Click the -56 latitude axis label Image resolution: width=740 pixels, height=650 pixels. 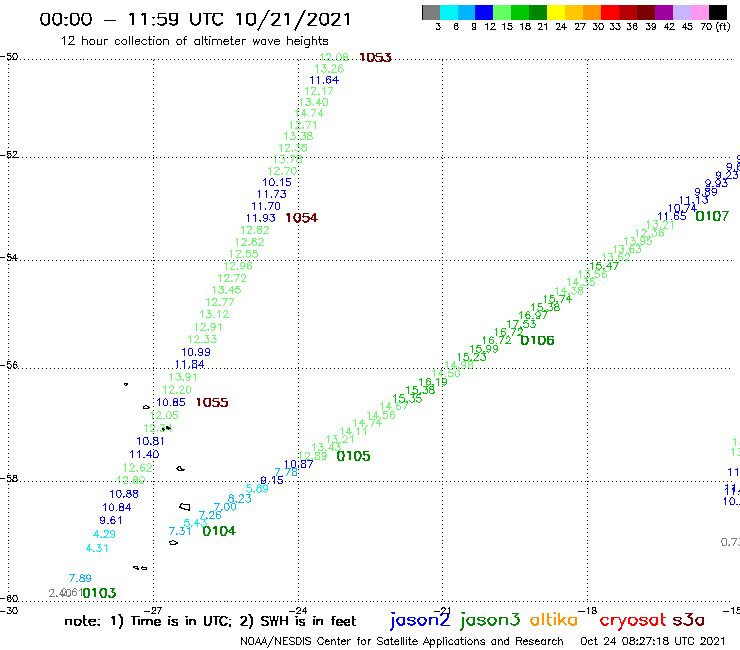click(9, 365)
